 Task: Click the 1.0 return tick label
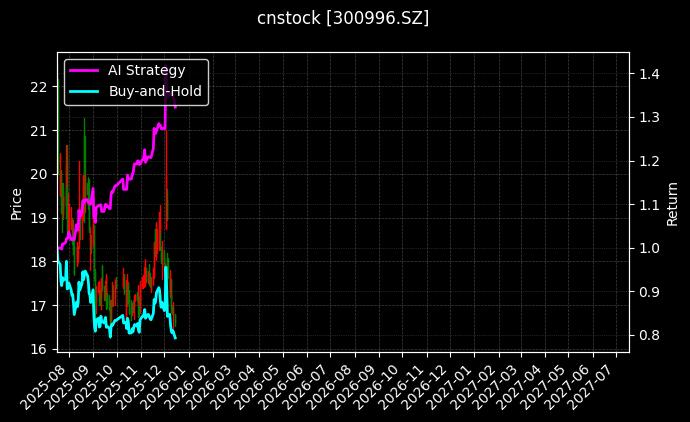coord(650,248)
